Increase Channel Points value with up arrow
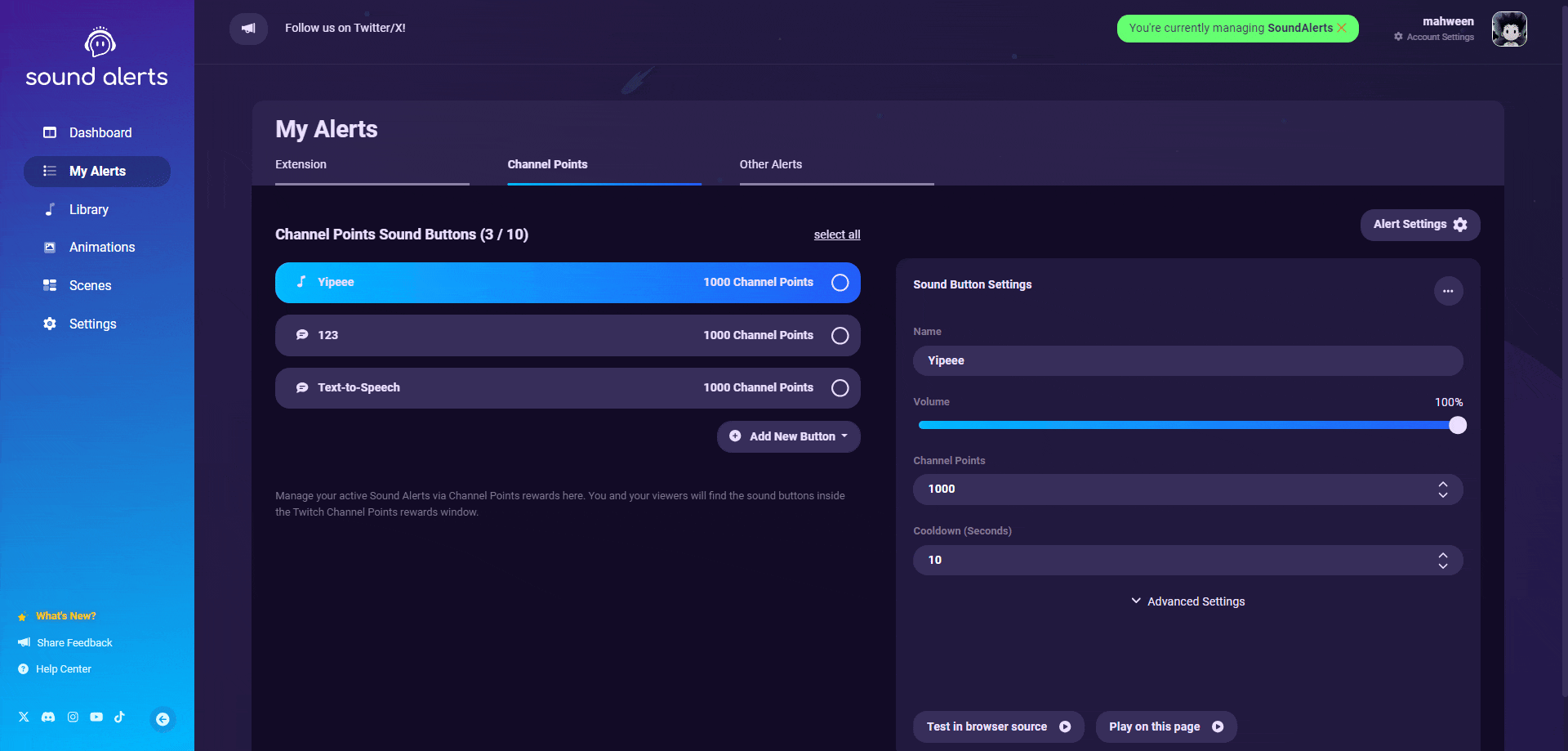The image size is (1568, 751). [1443, 484]
